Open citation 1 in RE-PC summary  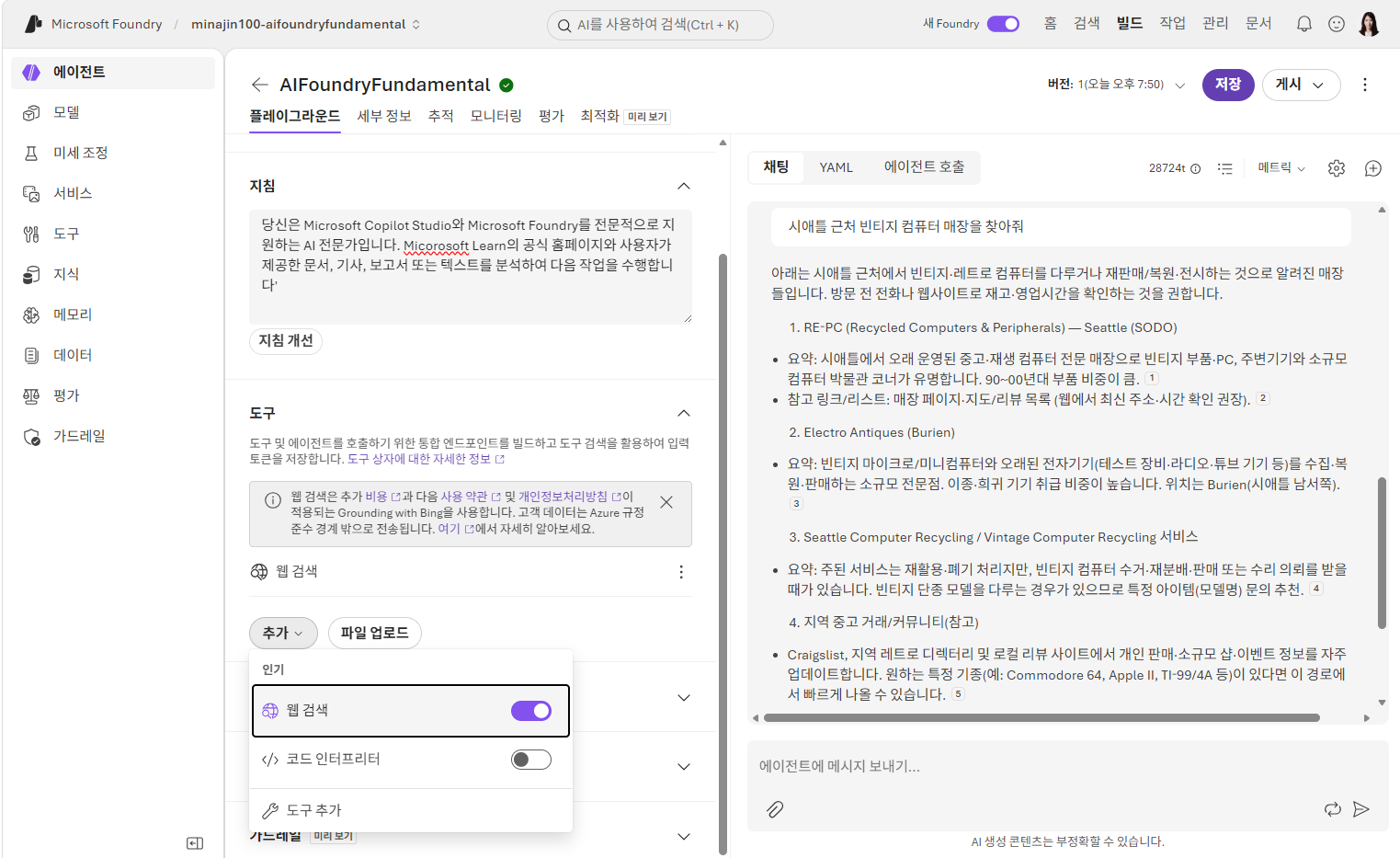pos(1152,379)
